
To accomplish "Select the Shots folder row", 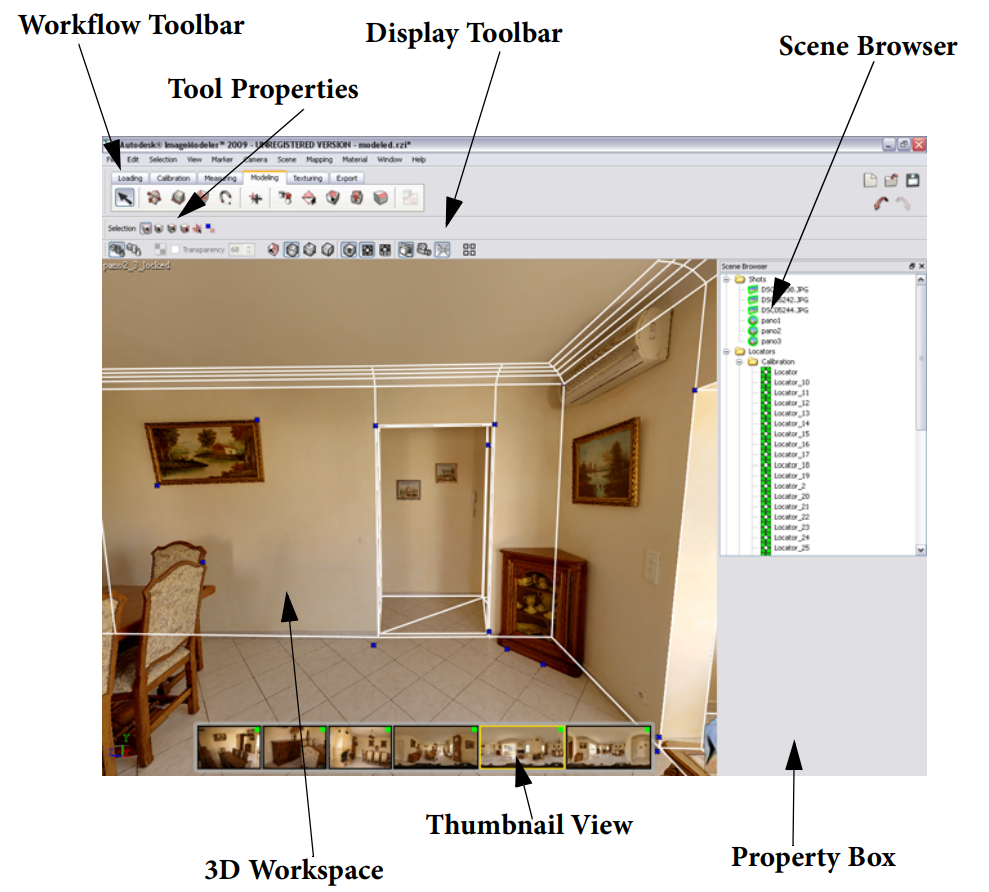I will pyautogui.click(x=757, y=279).
